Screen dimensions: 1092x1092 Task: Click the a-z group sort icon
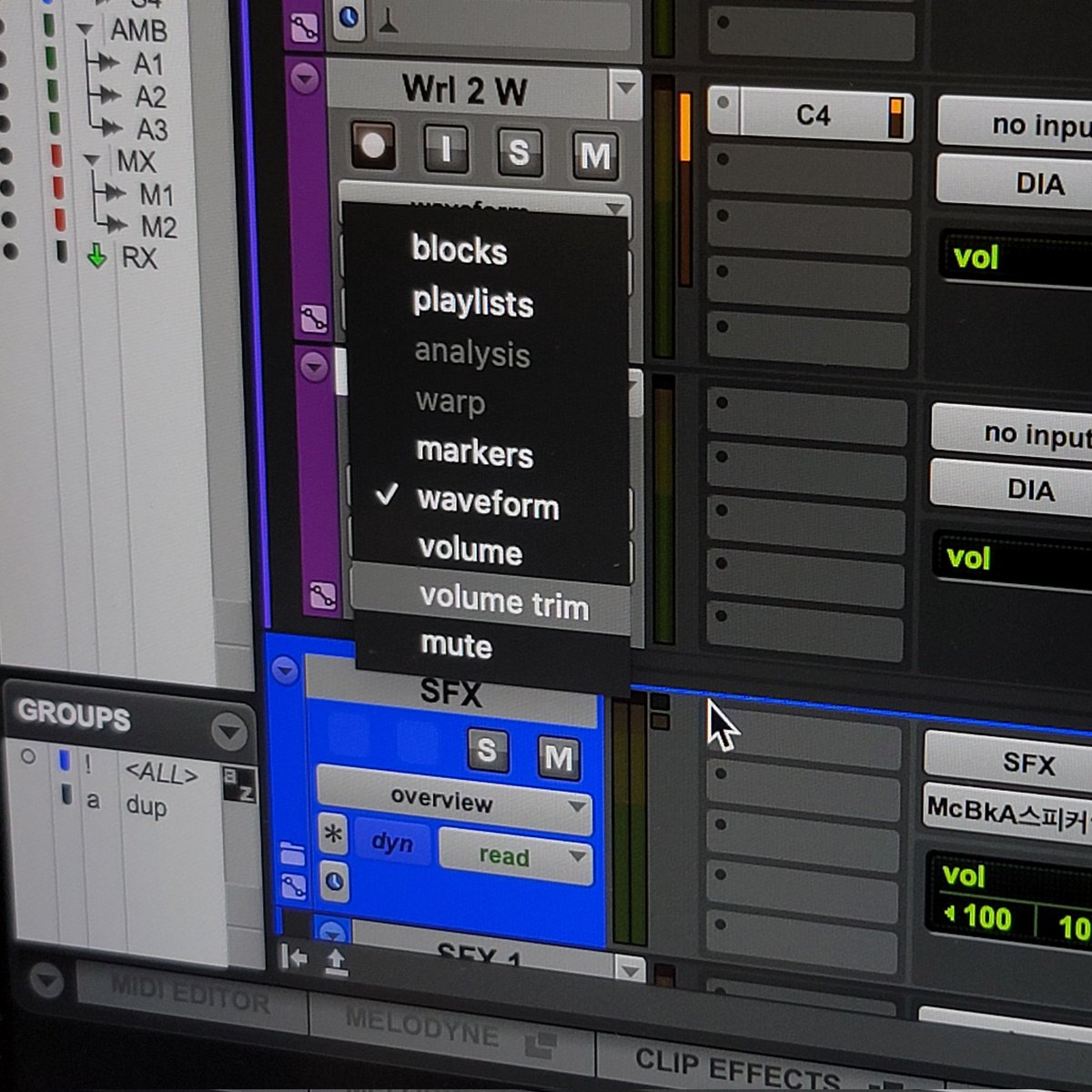click(x=238, y=784)
